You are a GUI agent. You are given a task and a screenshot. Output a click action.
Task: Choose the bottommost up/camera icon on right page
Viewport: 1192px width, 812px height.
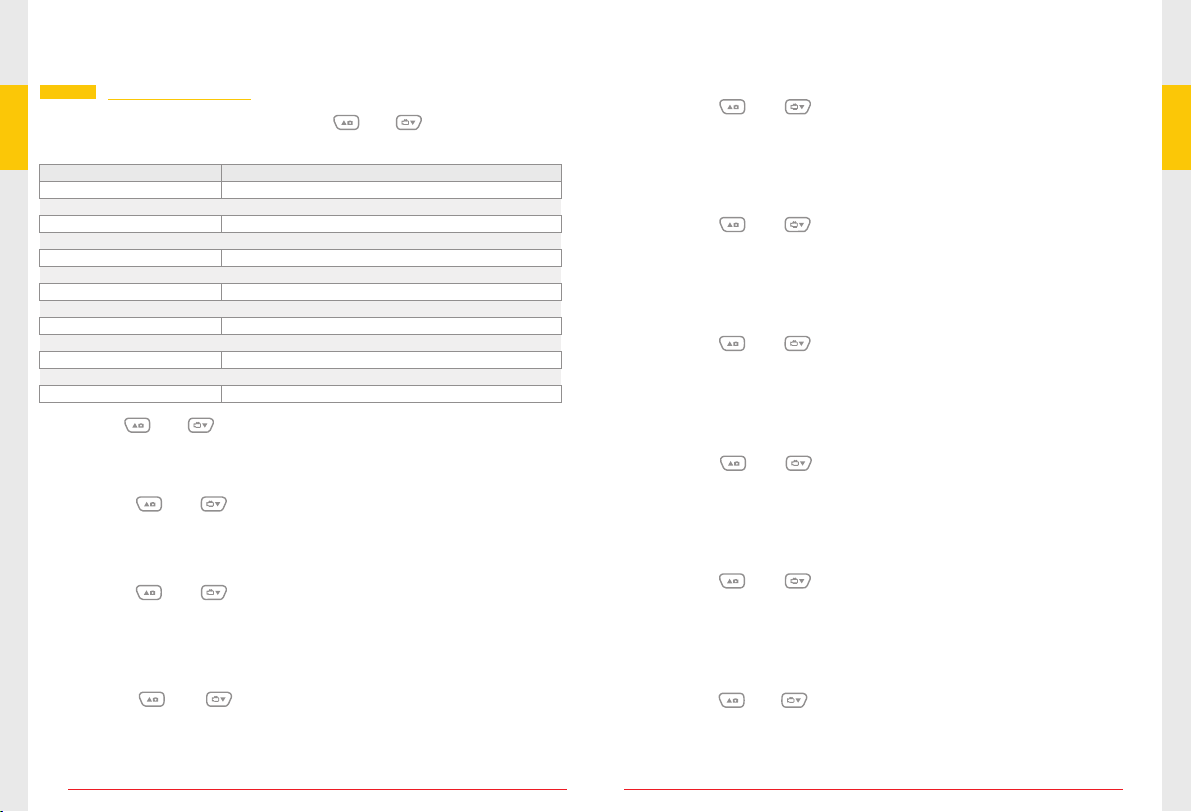coord(732,700)
